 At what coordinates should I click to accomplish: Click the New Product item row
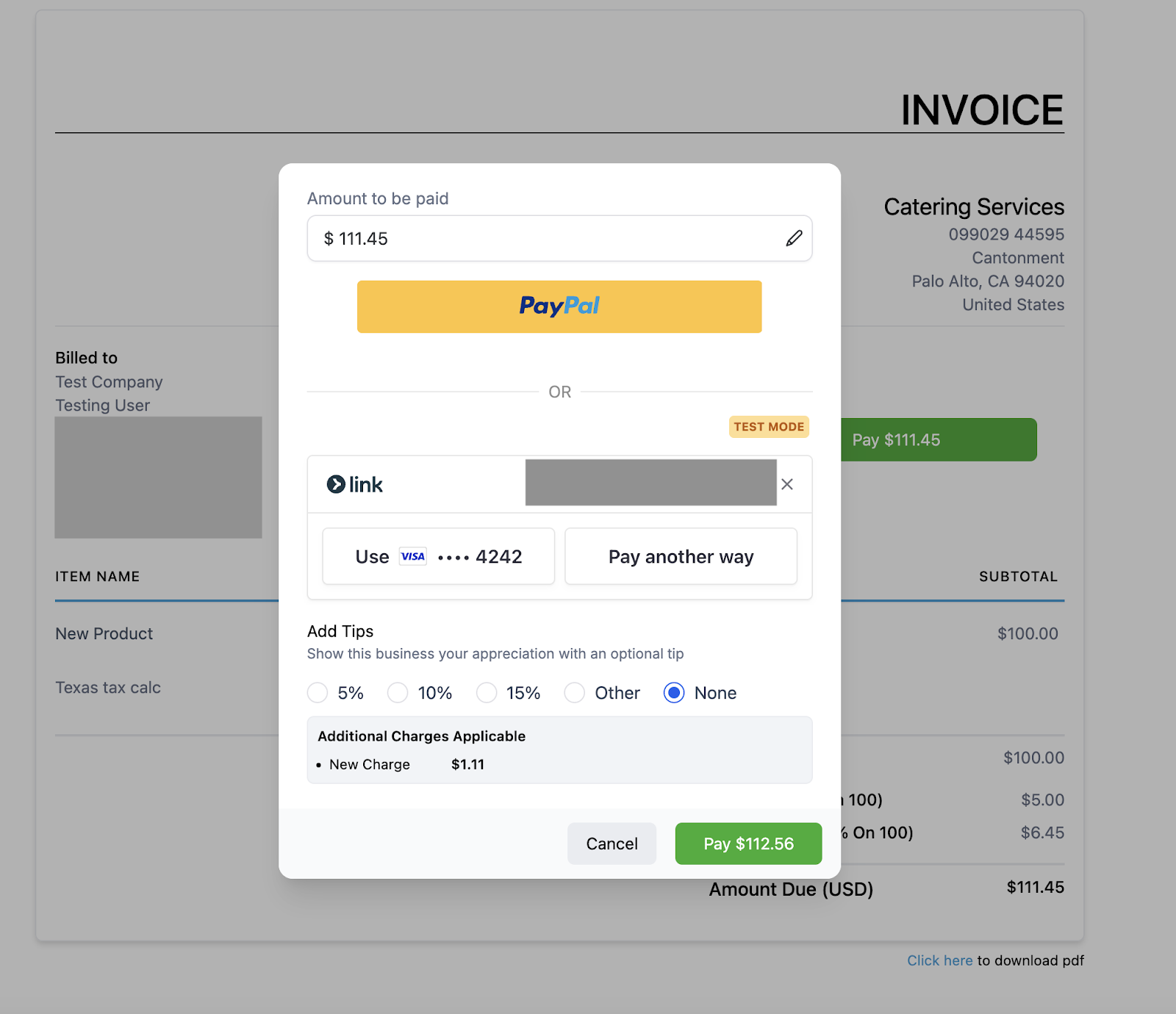104,633
